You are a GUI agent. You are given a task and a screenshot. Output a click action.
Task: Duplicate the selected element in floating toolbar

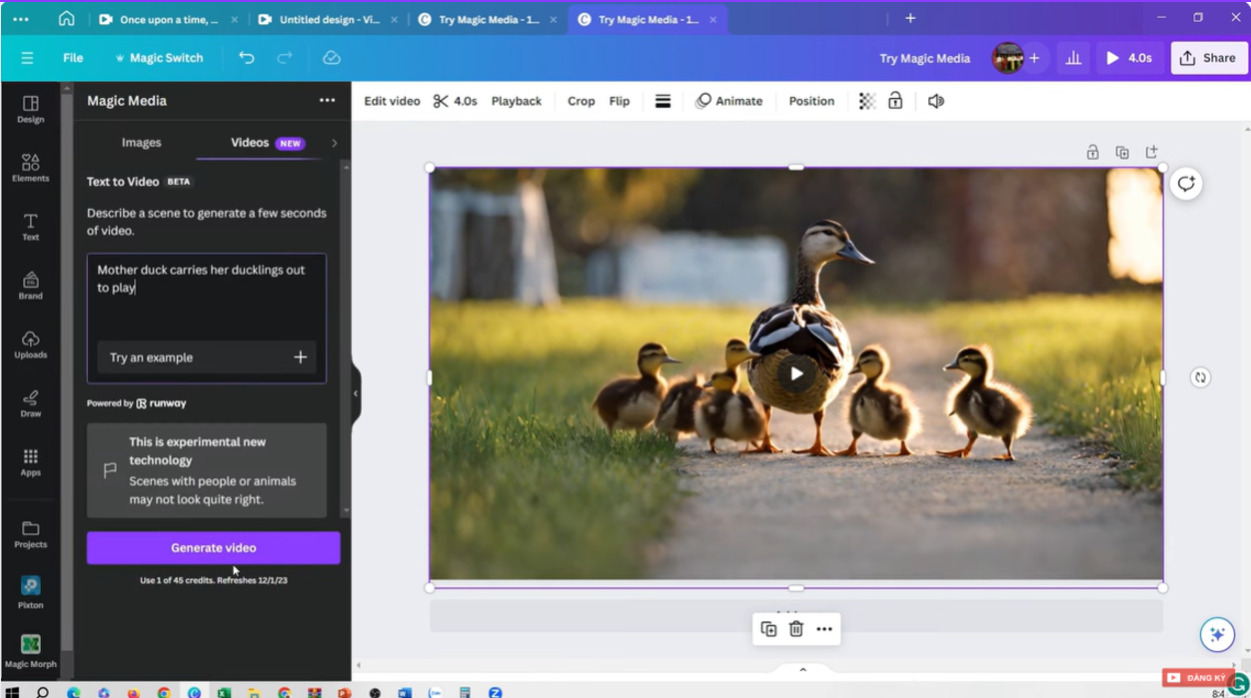[768, 629]
